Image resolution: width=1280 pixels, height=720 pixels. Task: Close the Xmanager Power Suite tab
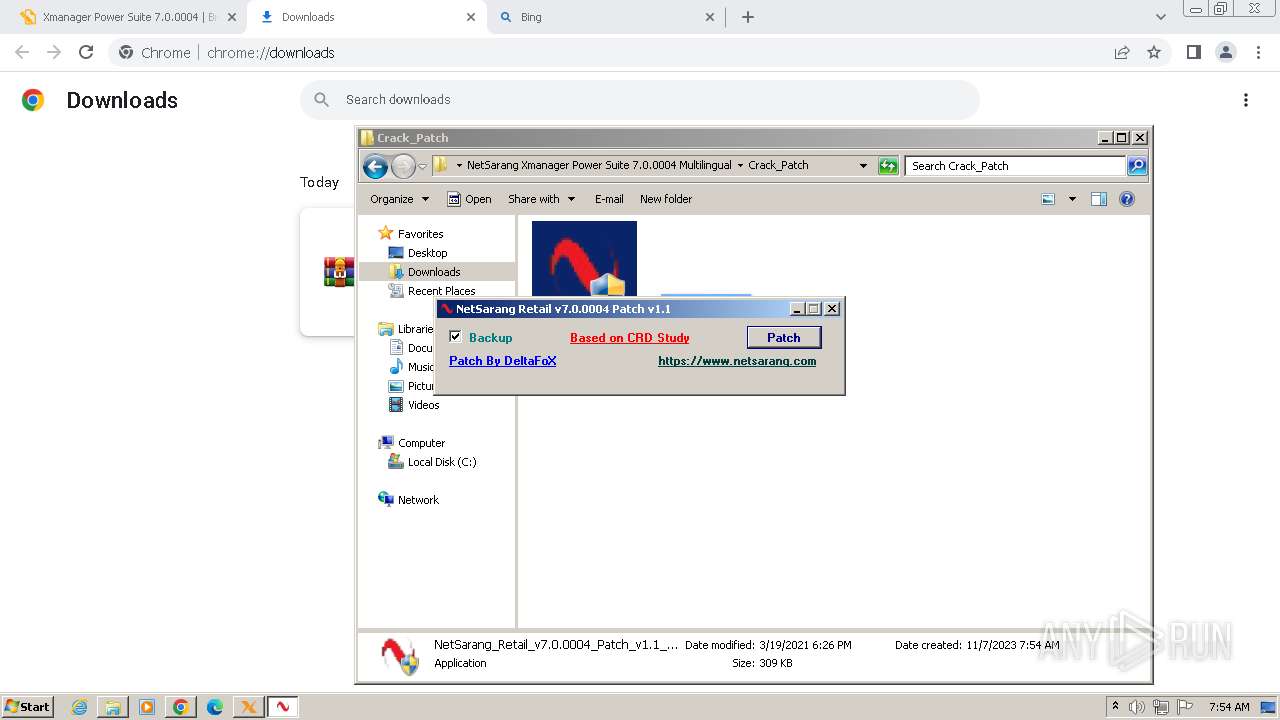tap(232, 17)
